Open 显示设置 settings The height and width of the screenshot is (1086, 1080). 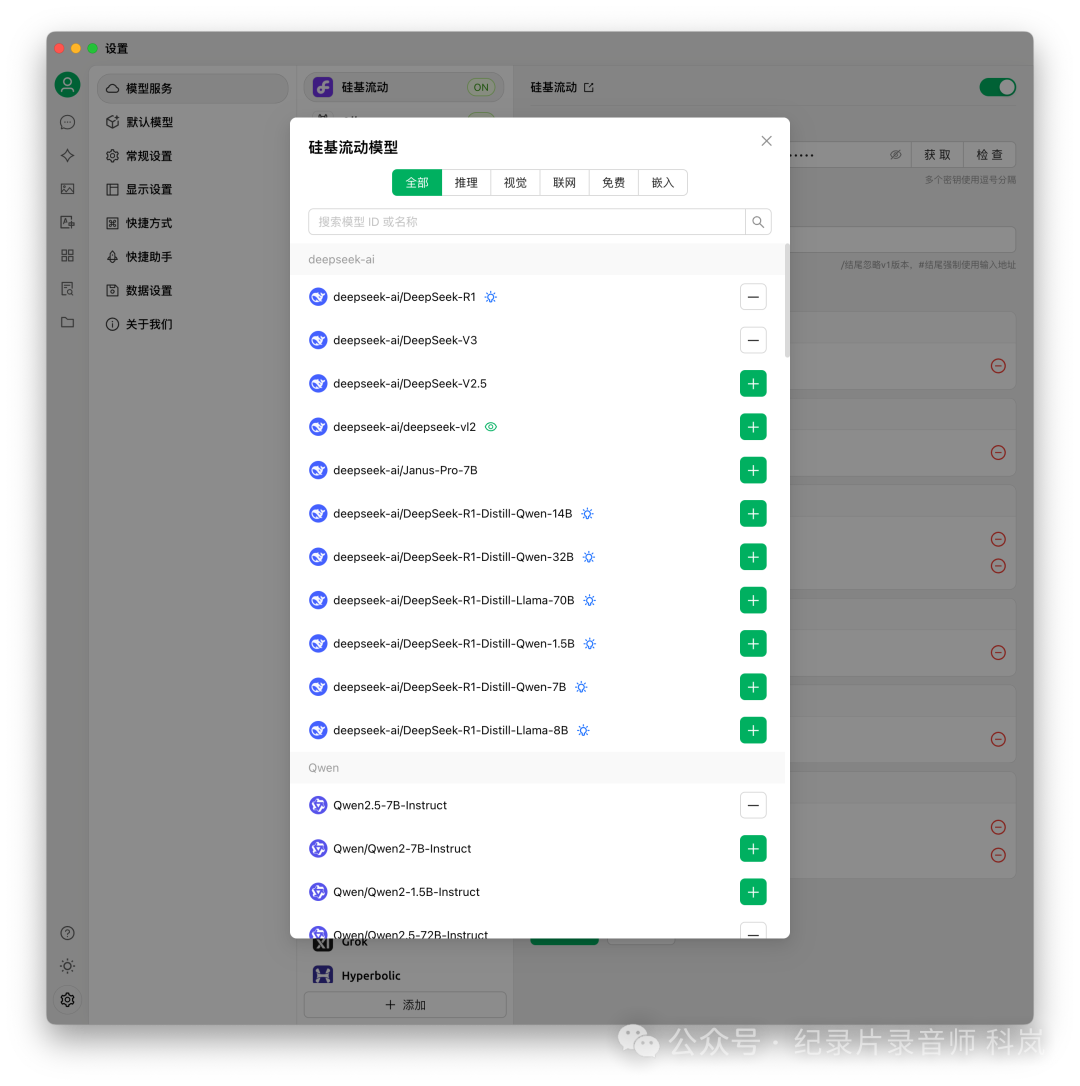click(193, 189)
